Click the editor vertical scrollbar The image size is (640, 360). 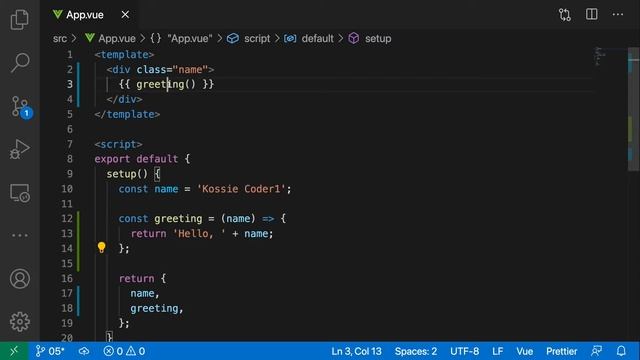pyautogui.click(x=633, y=109)
